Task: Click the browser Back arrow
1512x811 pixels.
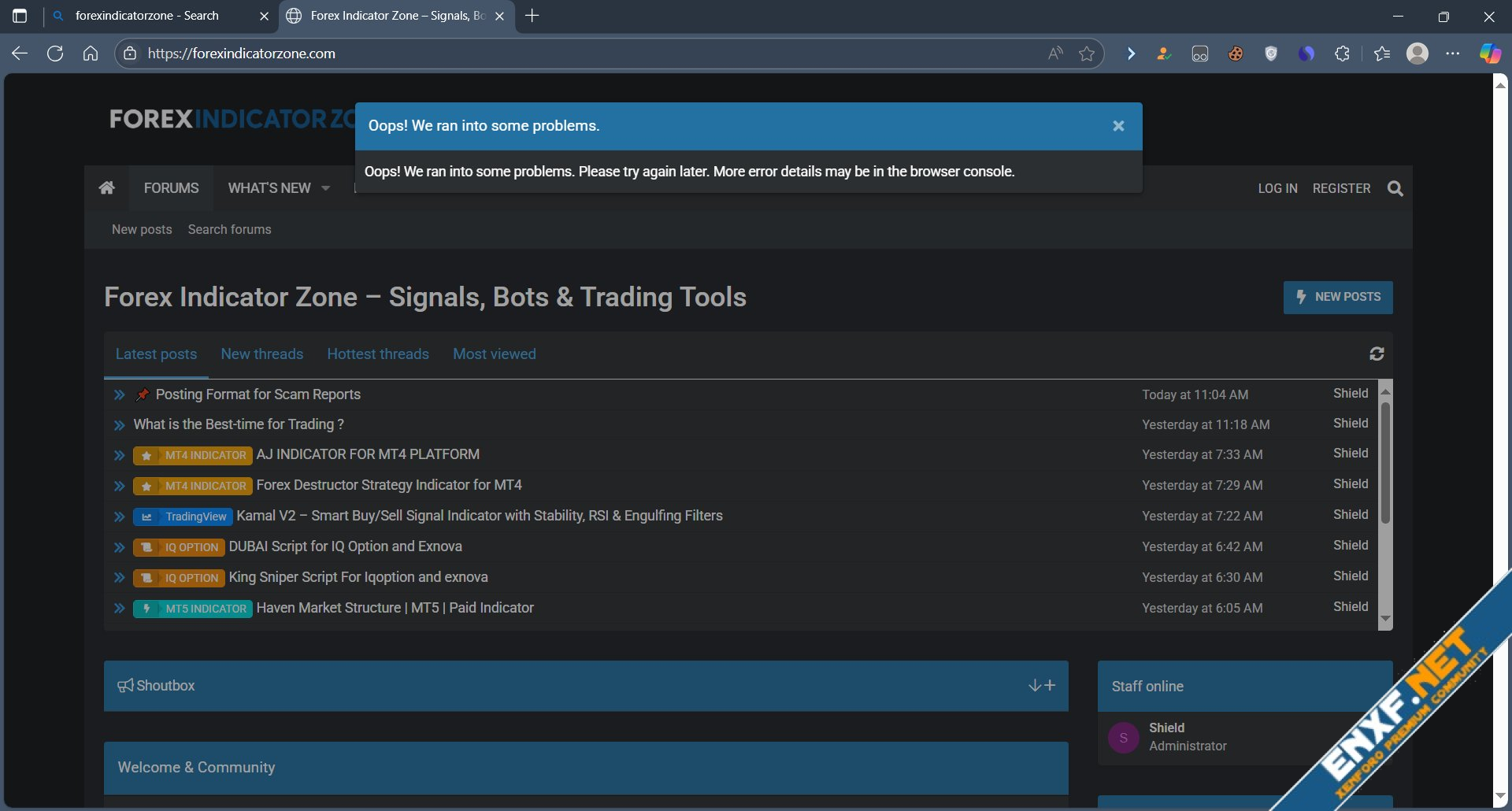Action: tap(20, 54)
